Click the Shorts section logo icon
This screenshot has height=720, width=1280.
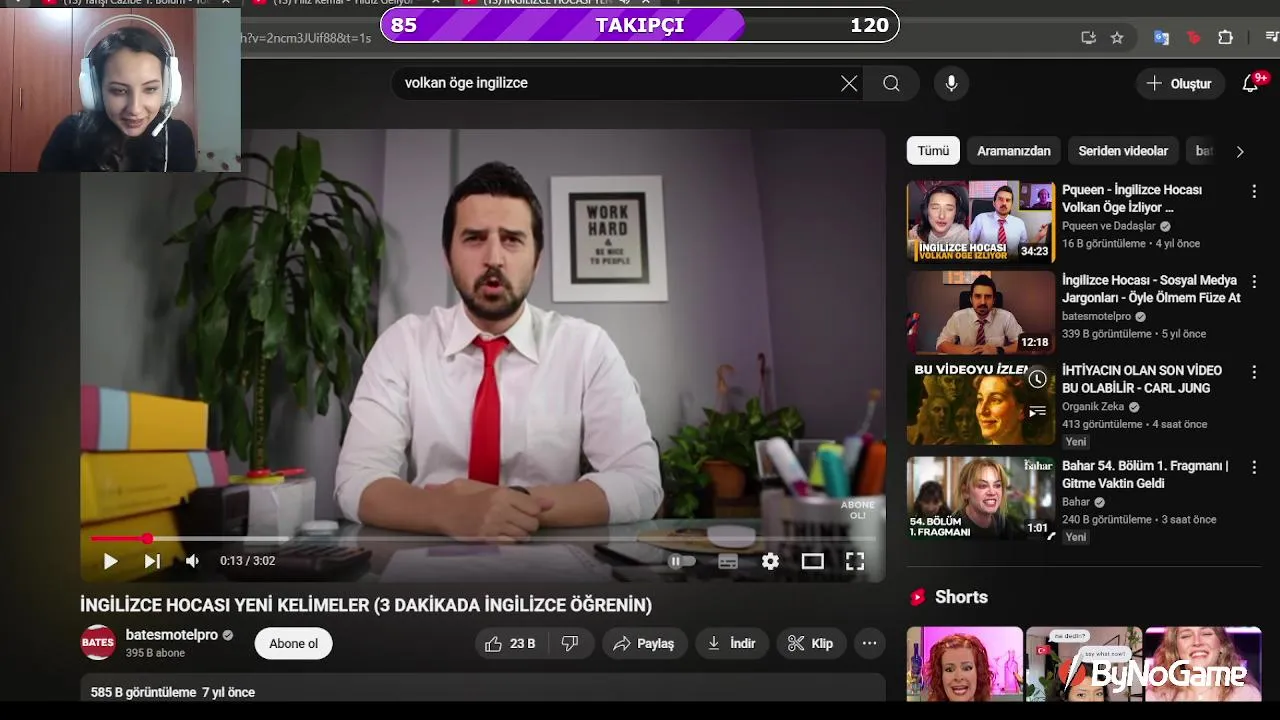(917, 597)
